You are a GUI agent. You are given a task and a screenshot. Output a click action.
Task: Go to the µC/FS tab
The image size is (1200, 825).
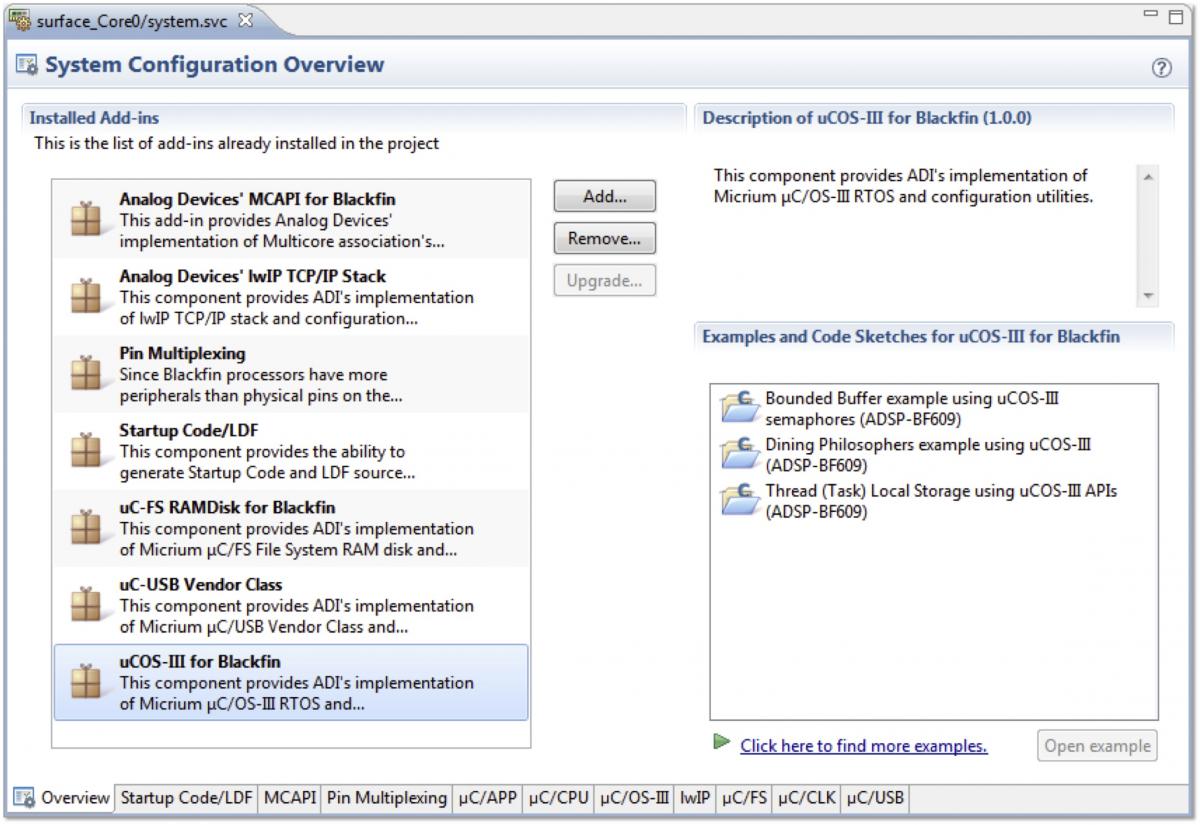coord(745,797)
